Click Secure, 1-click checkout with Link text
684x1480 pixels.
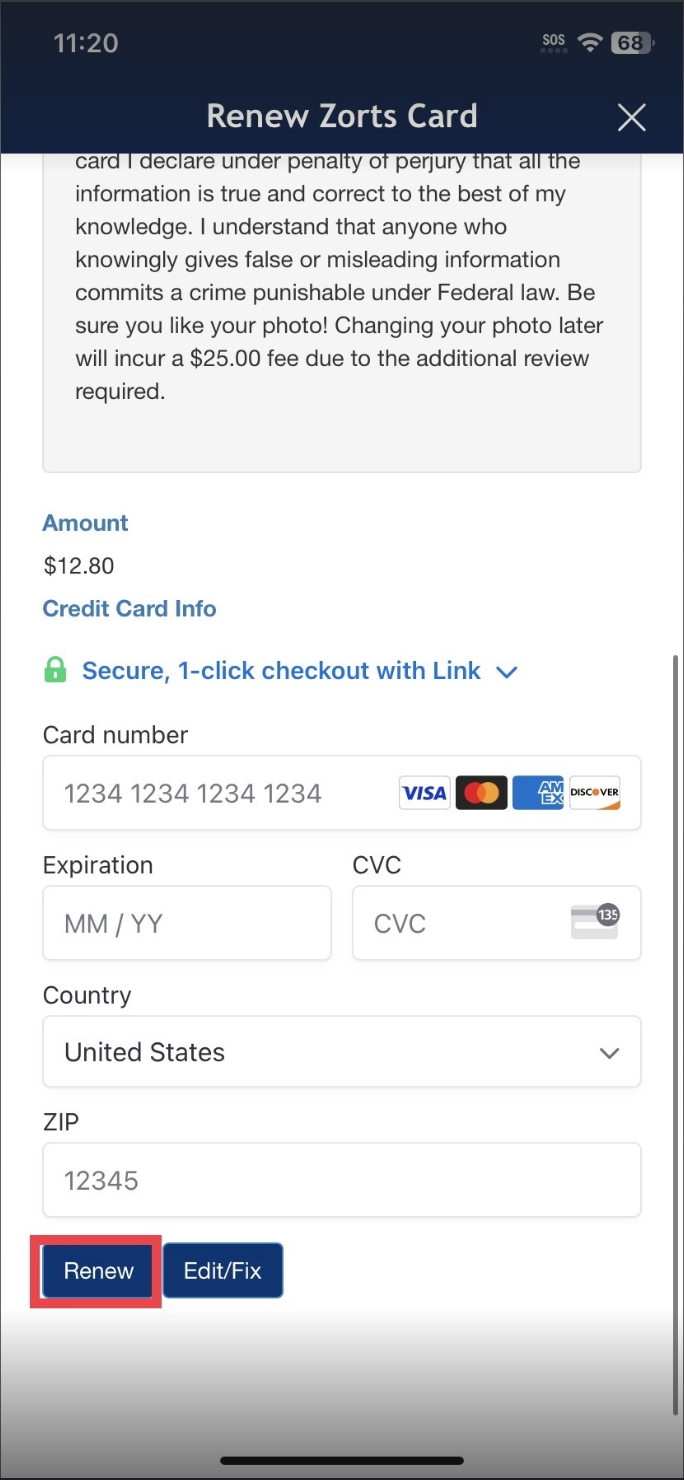tap(281, 671)
